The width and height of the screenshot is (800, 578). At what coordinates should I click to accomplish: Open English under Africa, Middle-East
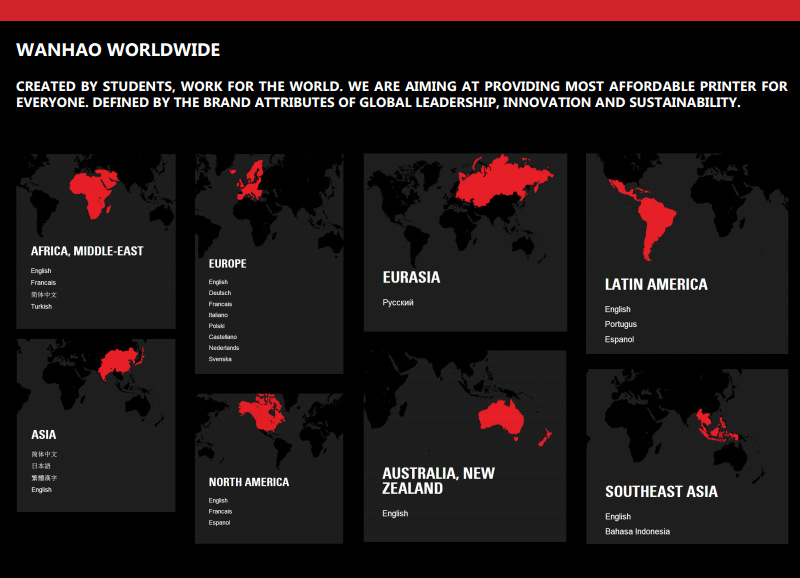[41, 271]
